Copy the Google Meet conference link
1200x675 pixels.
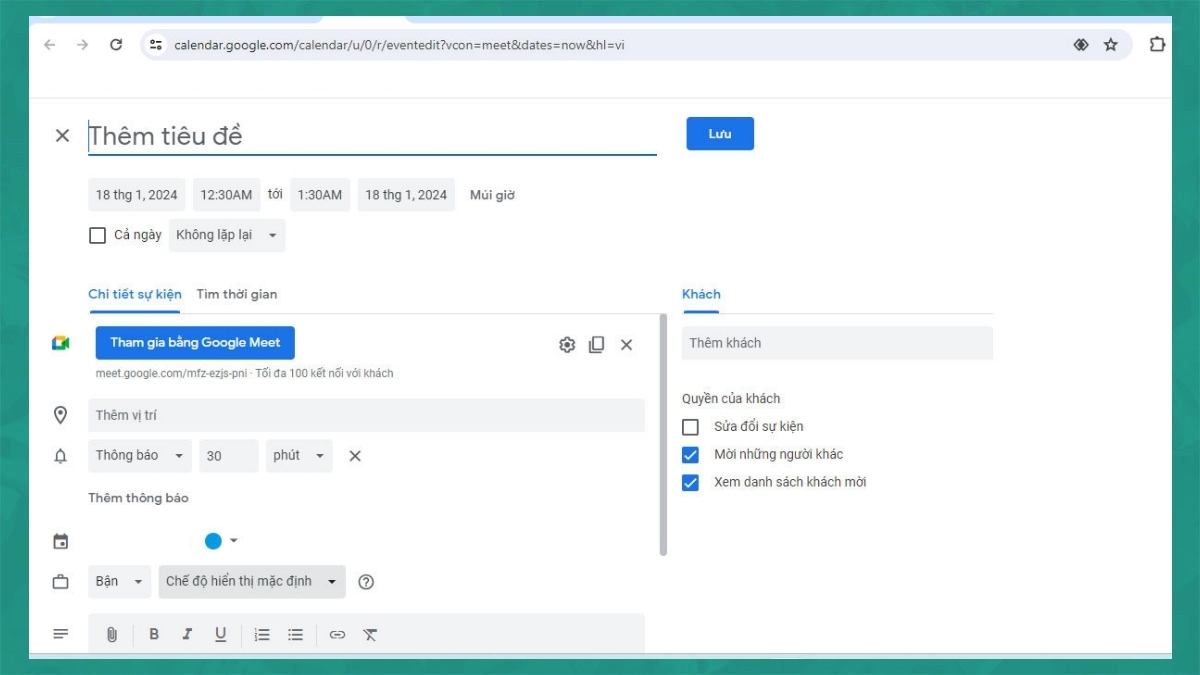[597, 344]
